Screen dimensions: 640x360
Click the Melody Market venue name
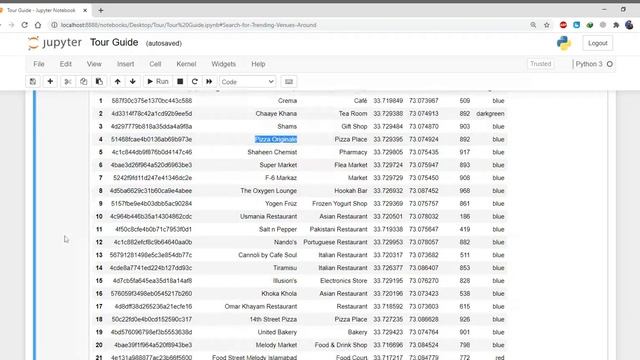click(276, 345)
